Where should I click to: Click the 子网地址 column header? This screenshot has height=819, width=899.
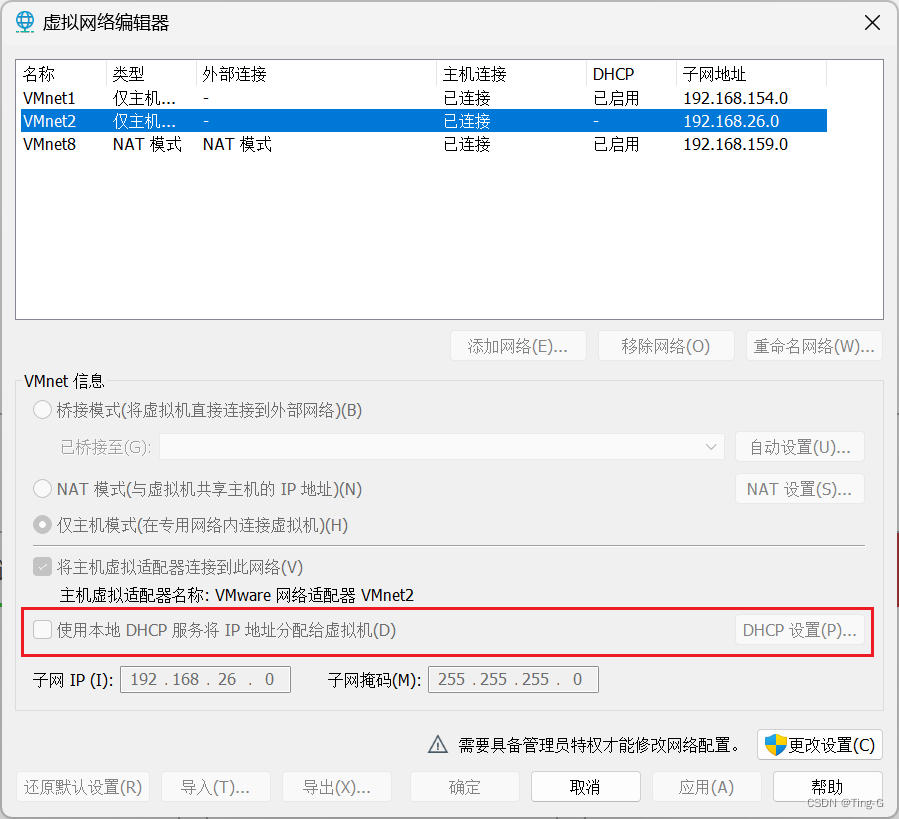tap(713, 73)
